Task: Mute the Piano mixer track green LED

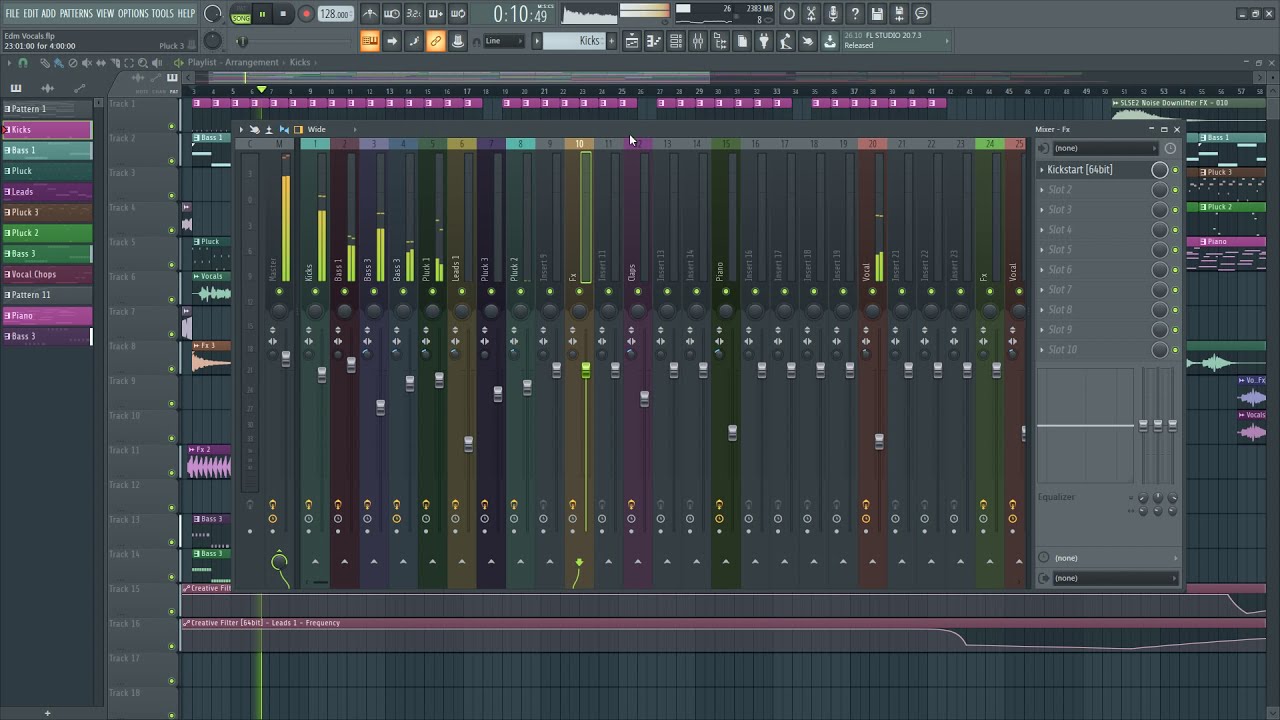Action: (726, 292)
